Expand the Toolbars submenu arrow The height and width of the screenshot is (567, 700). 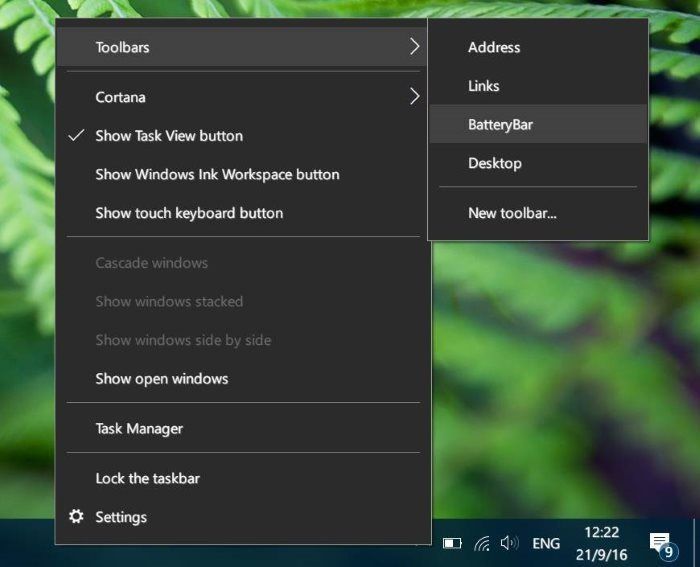tap(414, 46)
